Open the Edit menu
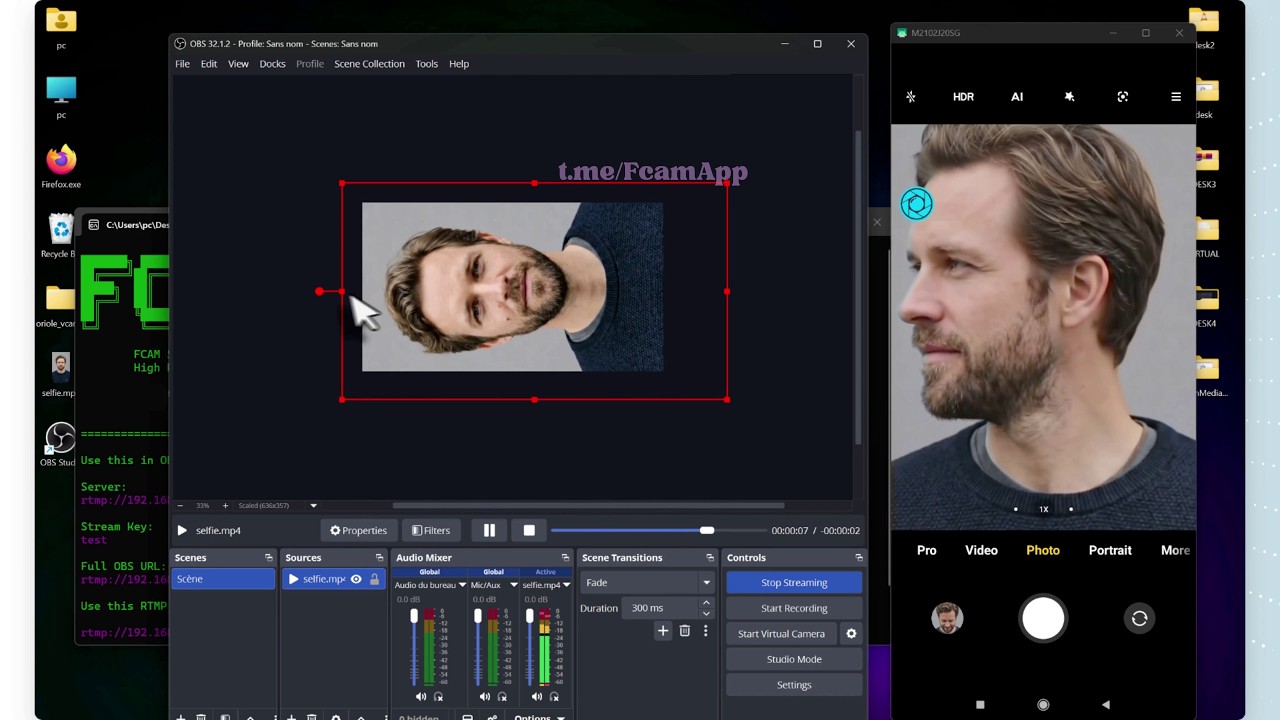This screenshot has width=1280, height=720. point(209,64)
